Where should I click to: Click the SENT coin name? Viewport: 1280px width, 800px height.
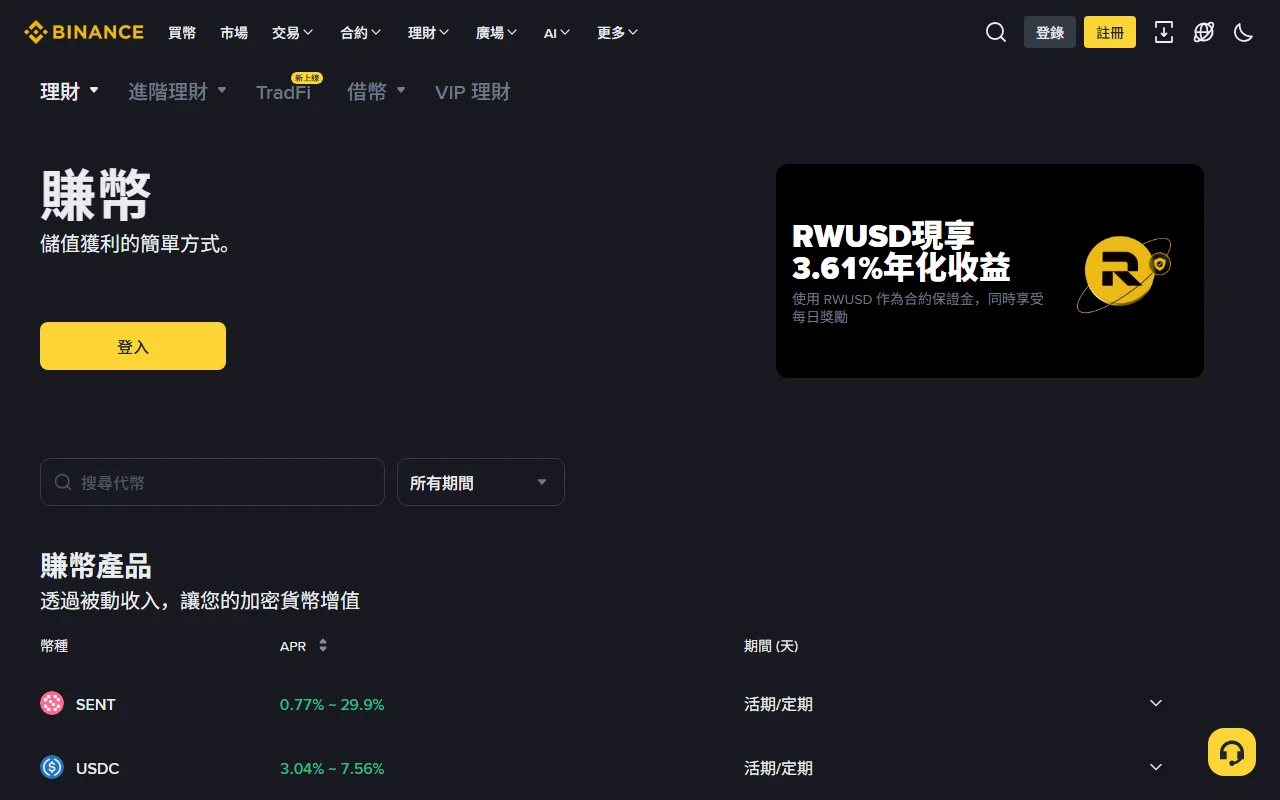[x=96, y=704]
